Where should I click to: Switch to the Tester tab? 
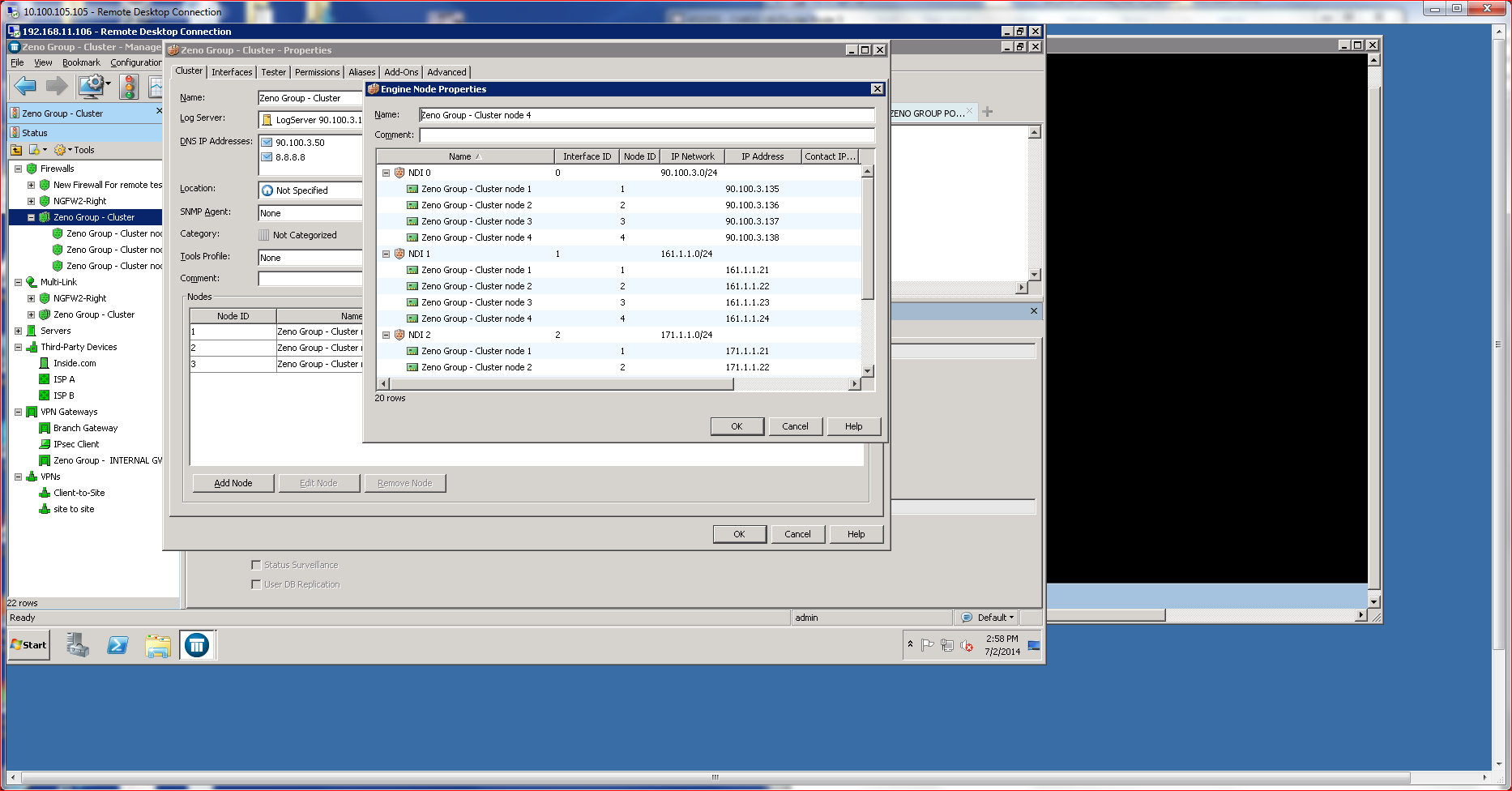pyautogui.click(x=273, y=72)
